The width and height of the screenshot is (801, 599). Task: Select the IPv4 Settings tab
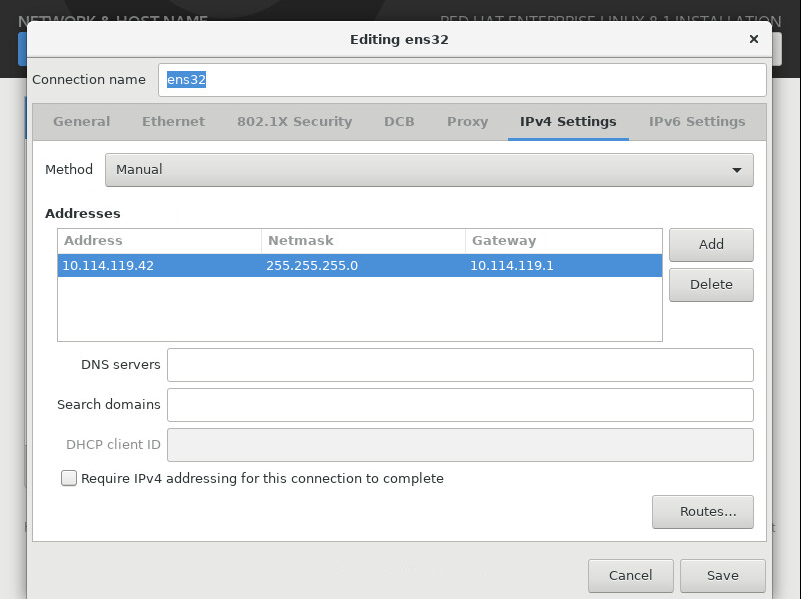pyautogui.click(x=568, y=122)
